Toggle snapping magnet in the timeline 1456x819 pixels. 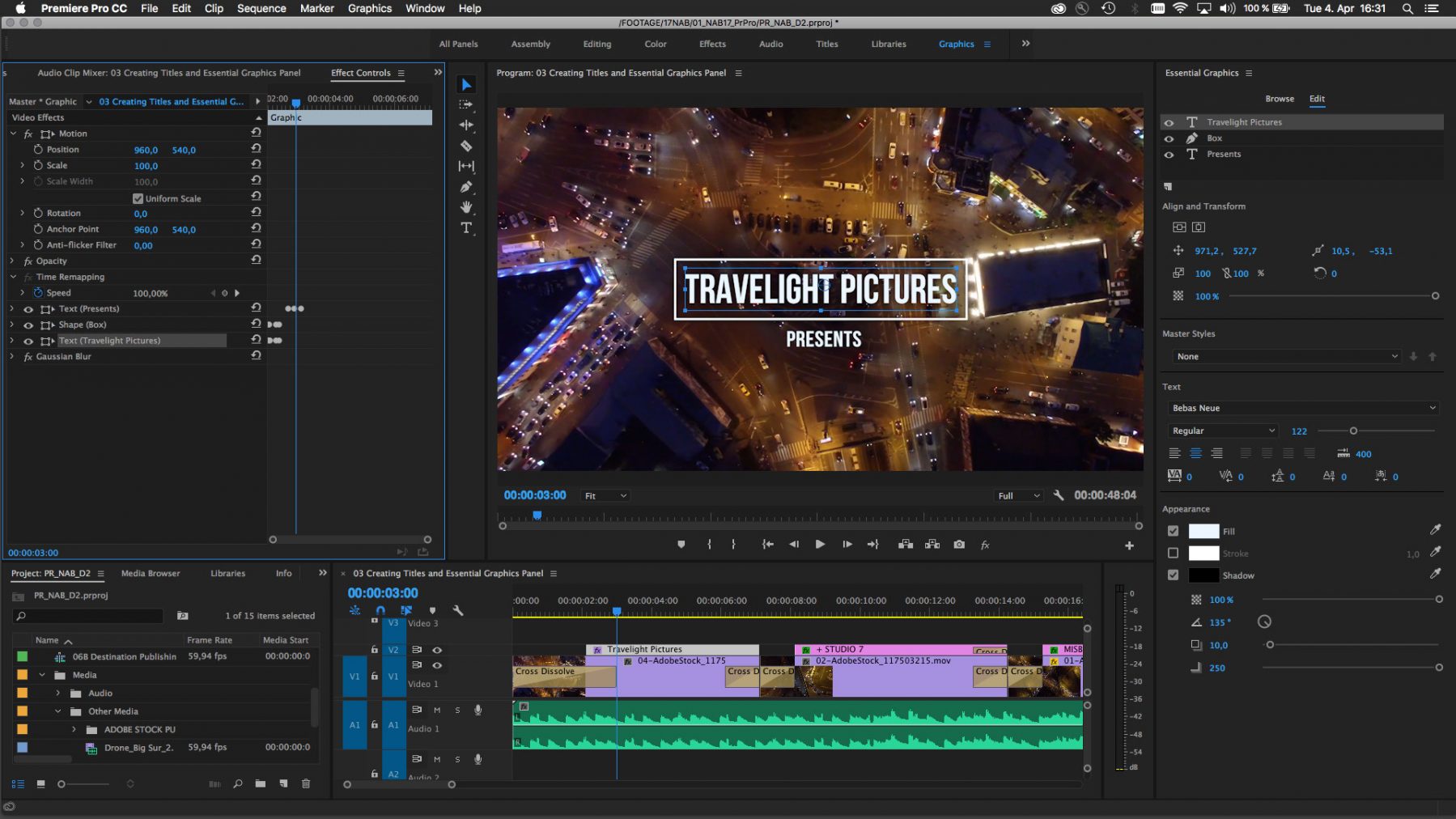379,609
